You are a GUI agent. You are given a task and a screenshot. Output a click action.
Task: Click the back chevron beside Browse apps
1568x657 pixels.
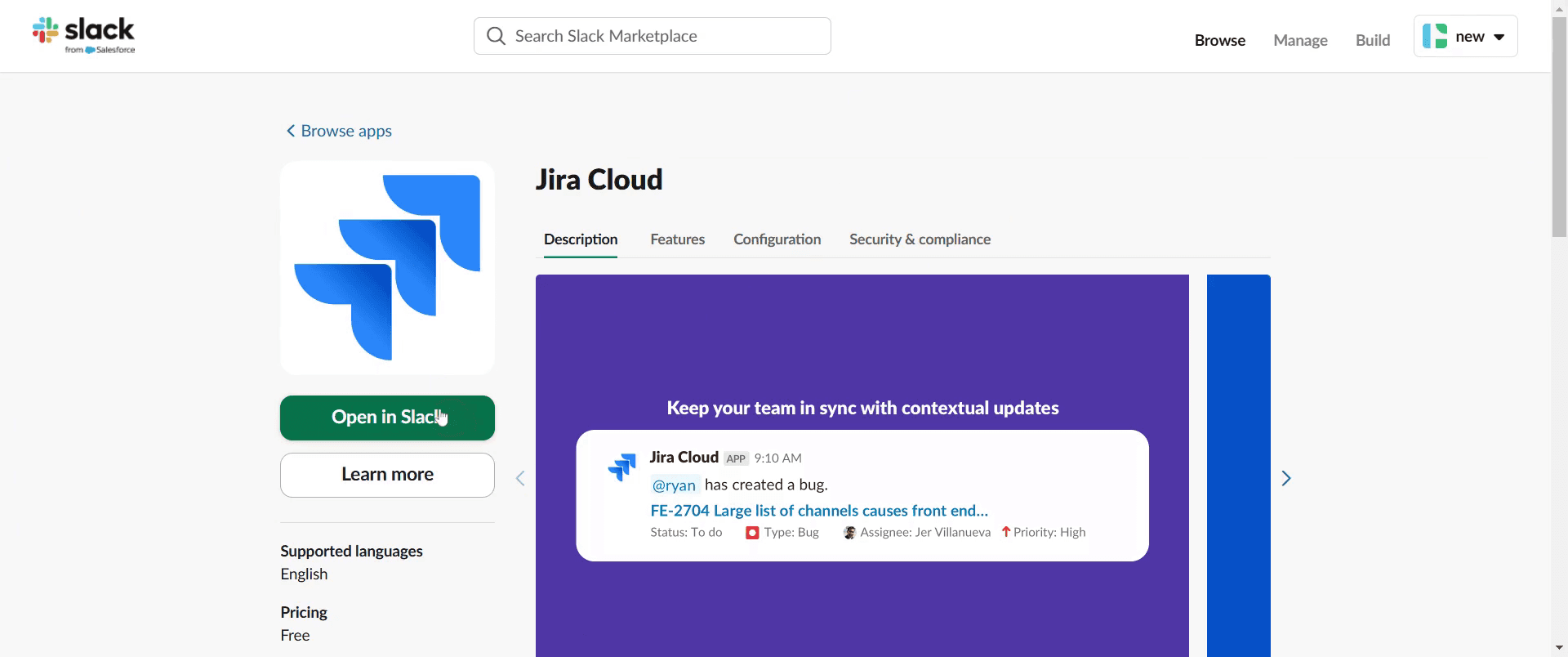coord(290,131)
